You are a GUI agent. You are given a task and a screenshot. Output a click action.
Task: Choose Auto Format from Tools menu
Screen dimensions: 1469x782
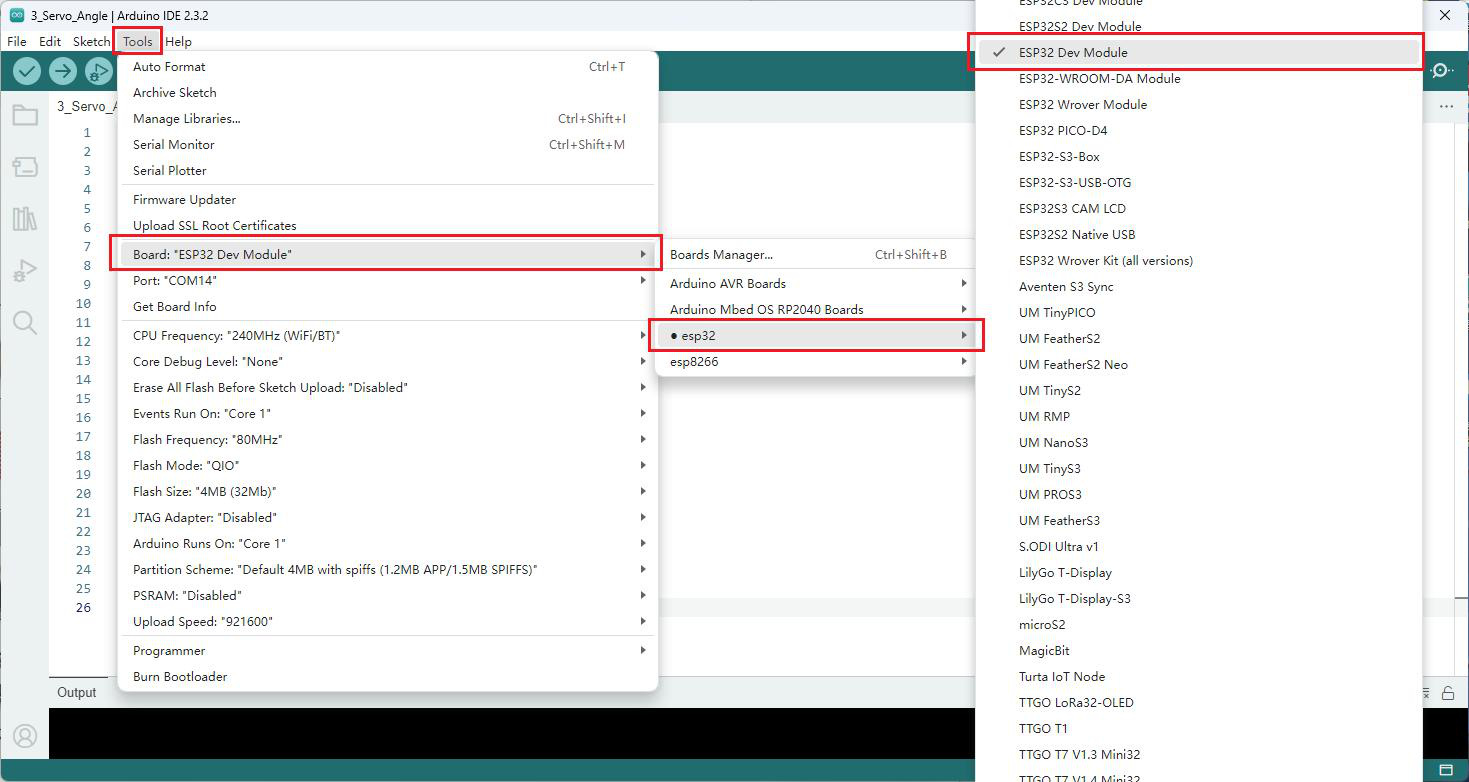click(388, 67)
